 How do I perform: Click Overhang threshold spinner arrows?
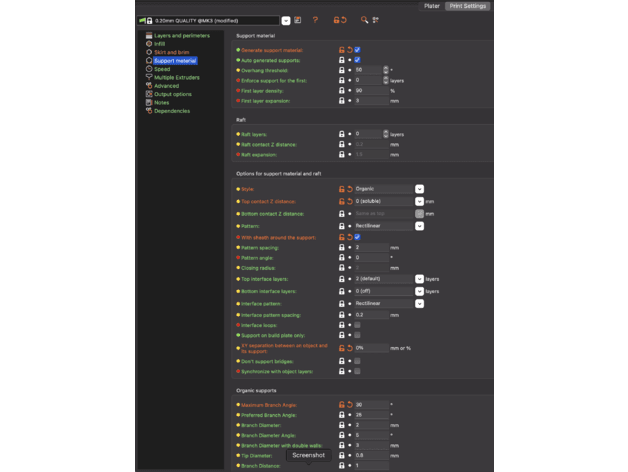pos(386,70)
